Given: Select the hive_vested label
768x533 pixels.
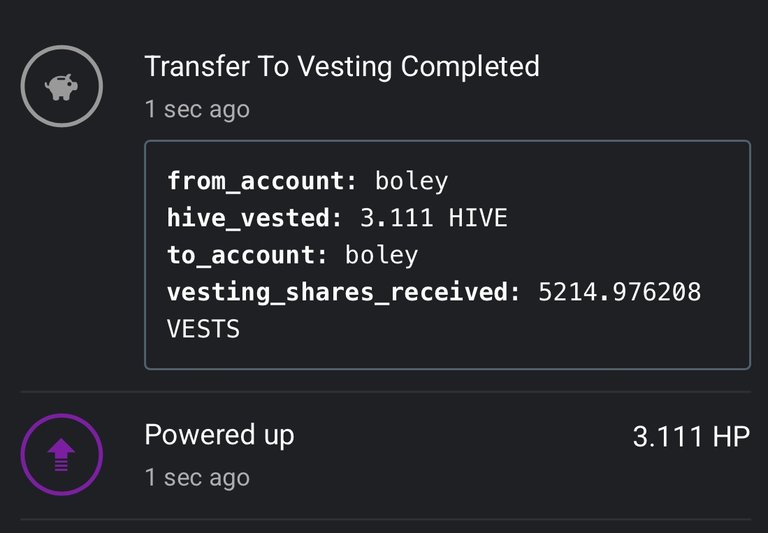Looking at the screenshot, I should [x=255, y=218].
